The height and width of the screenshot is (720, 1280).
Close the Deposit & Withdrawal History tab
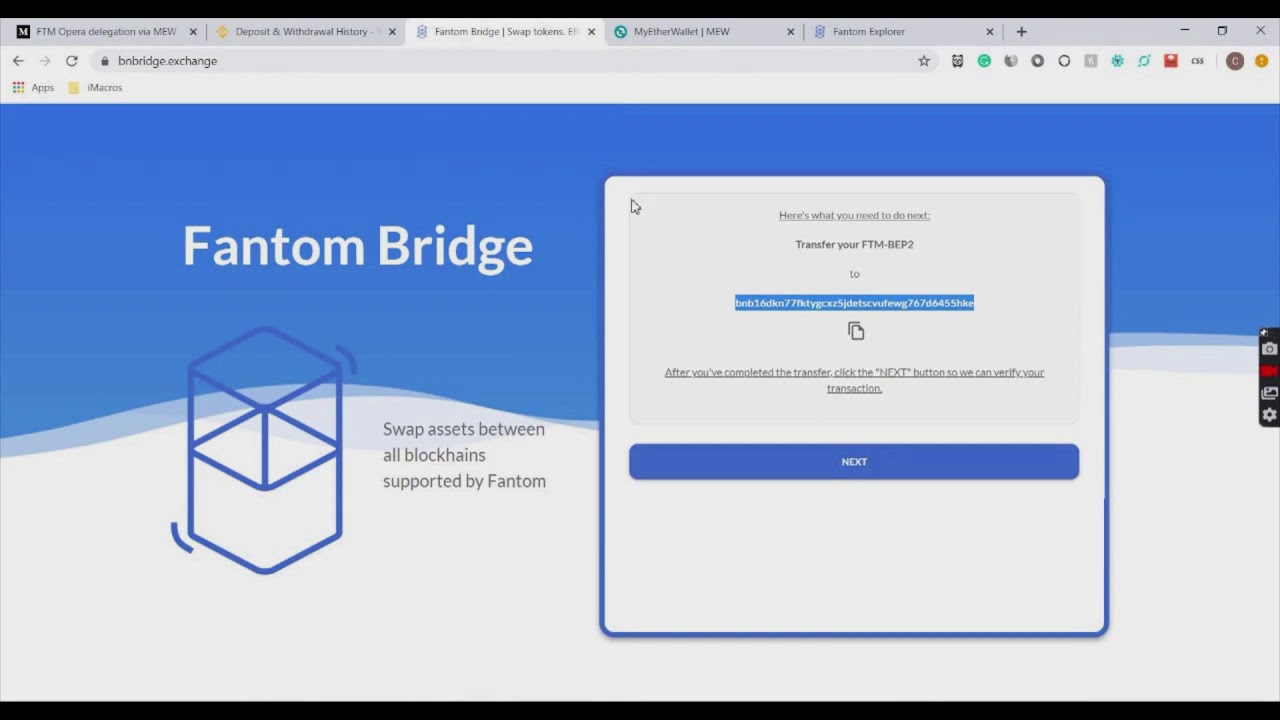(392, 32)
